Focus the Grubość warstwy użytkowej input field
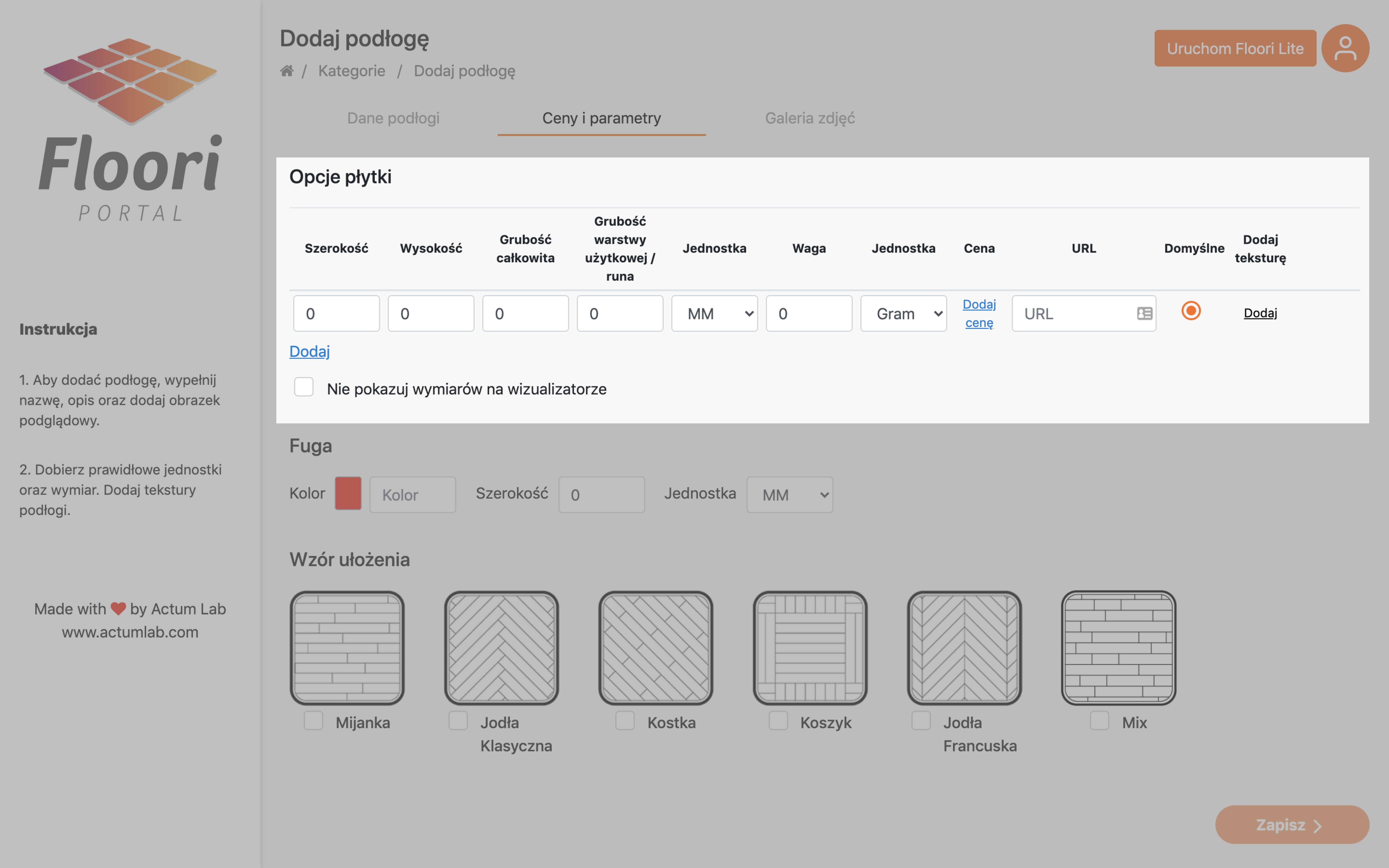 [620, 313]
